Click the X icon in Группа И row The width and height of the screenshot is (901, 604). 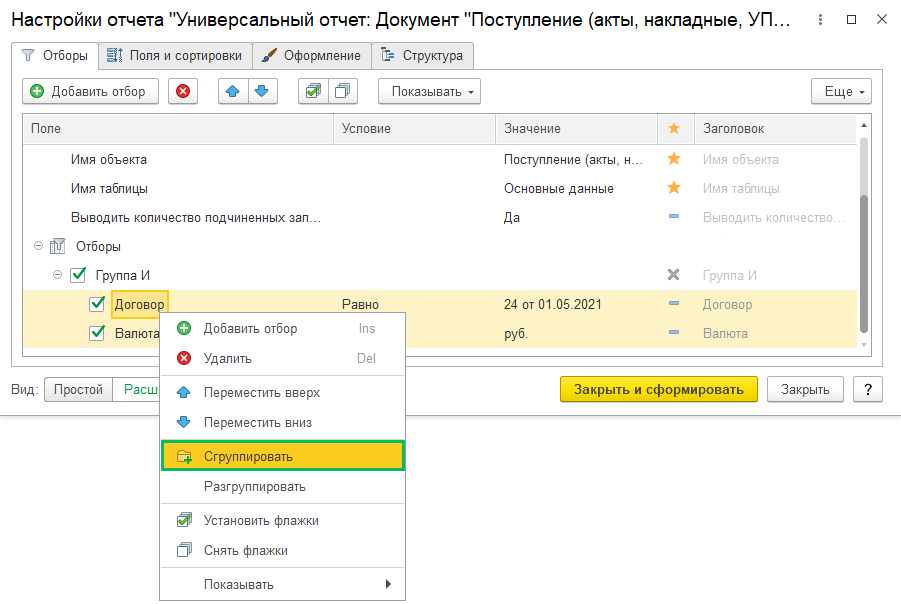click(673, 275)
